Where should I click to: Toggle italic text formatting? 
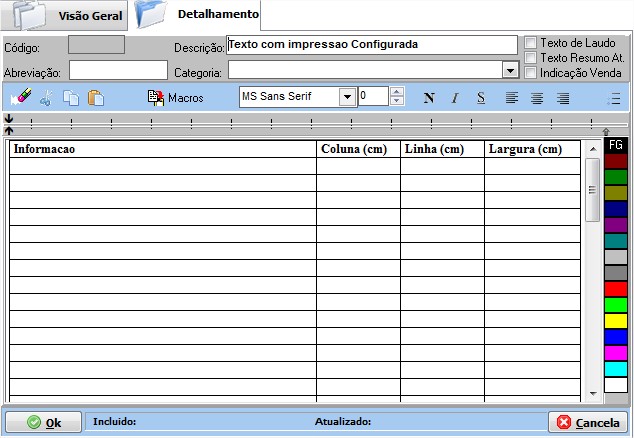(454, 97)
